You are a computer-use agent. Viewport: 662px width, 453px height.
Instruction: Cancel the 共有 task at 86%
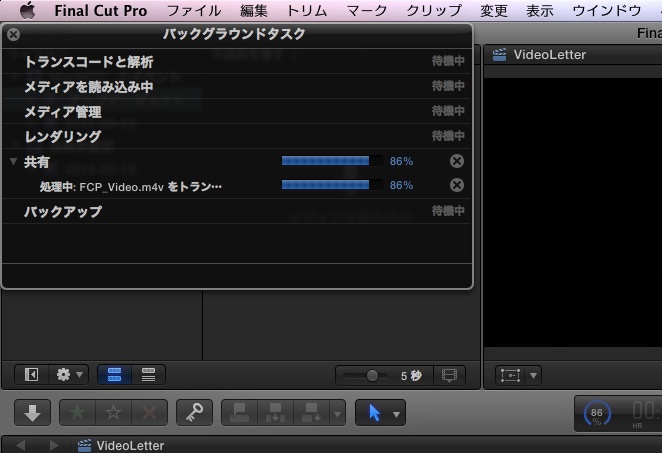(x=456, y=161)
